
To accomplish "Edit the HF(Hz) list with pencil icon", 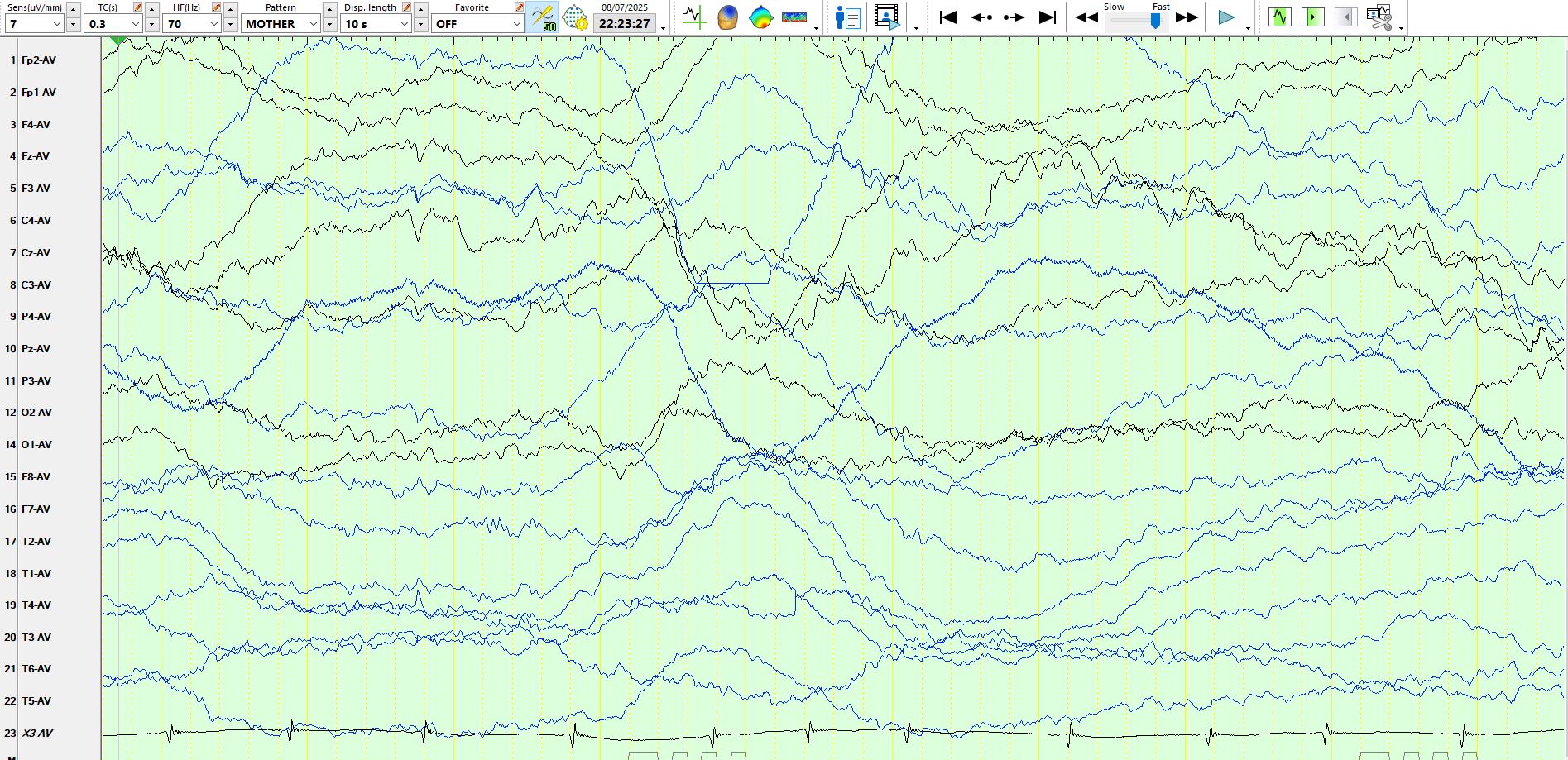I will 217,7.
